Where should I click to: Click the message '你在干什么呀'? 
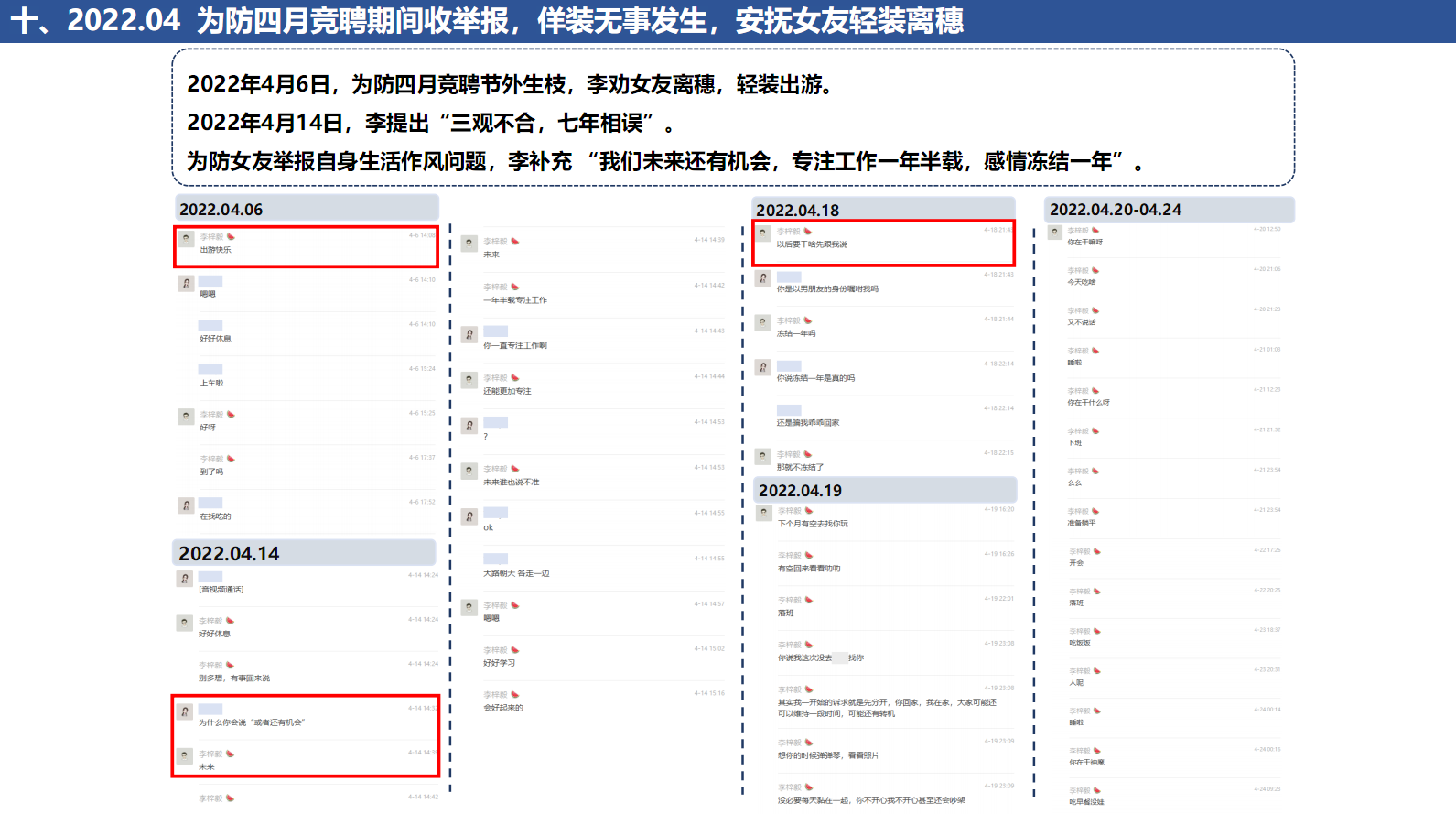click(1089, 403)
